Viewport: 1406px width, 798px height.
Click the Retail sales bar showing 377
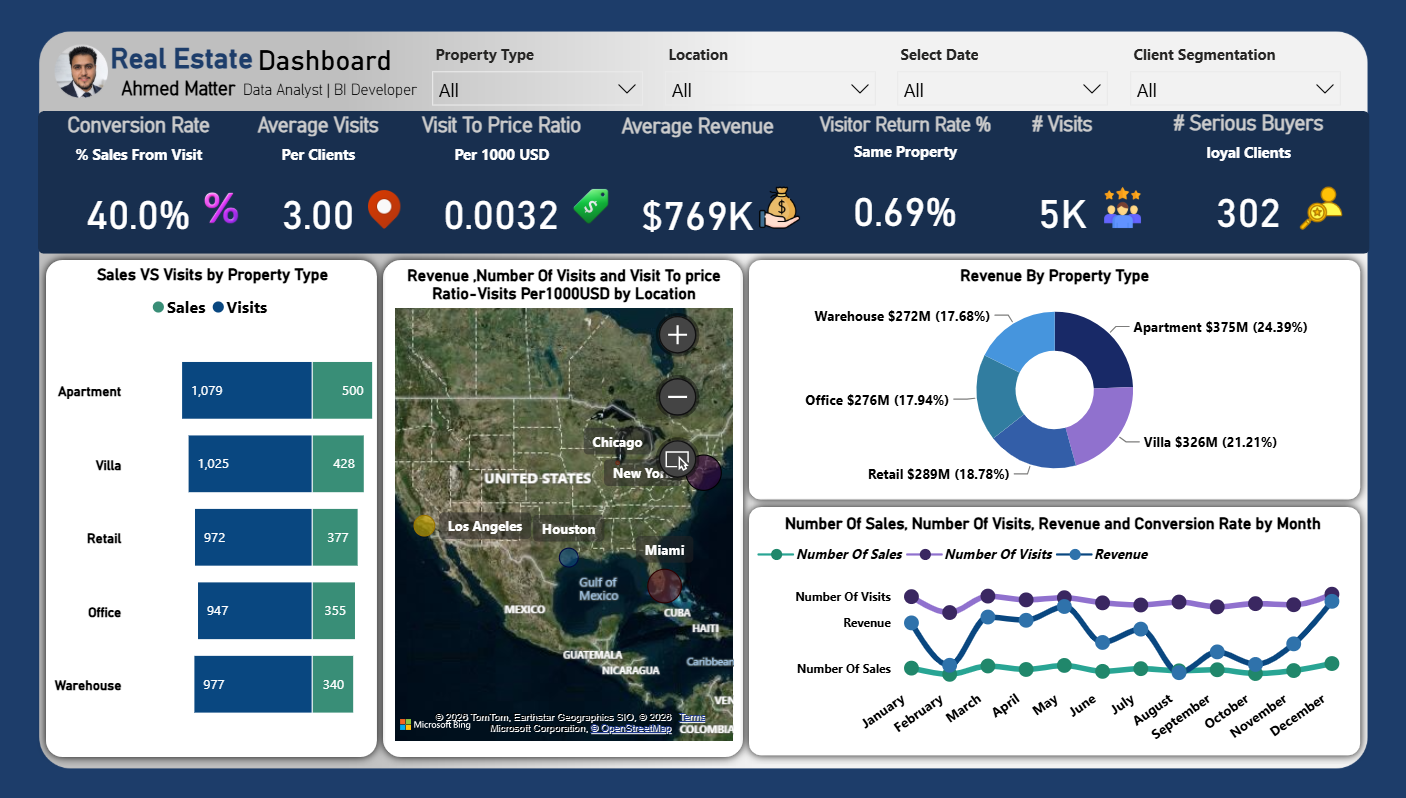tap(335, 537)
